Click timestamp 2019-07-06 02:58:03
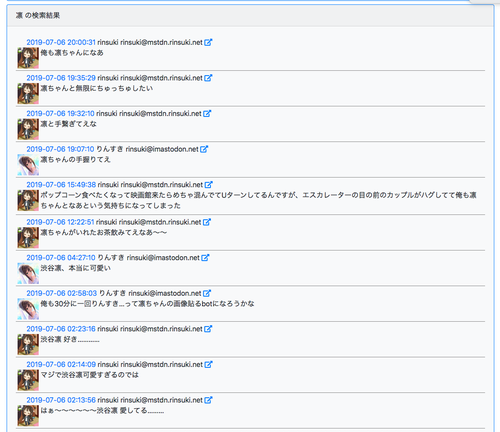Viewport: 500px width, 432px height. (x=62, y=293)
